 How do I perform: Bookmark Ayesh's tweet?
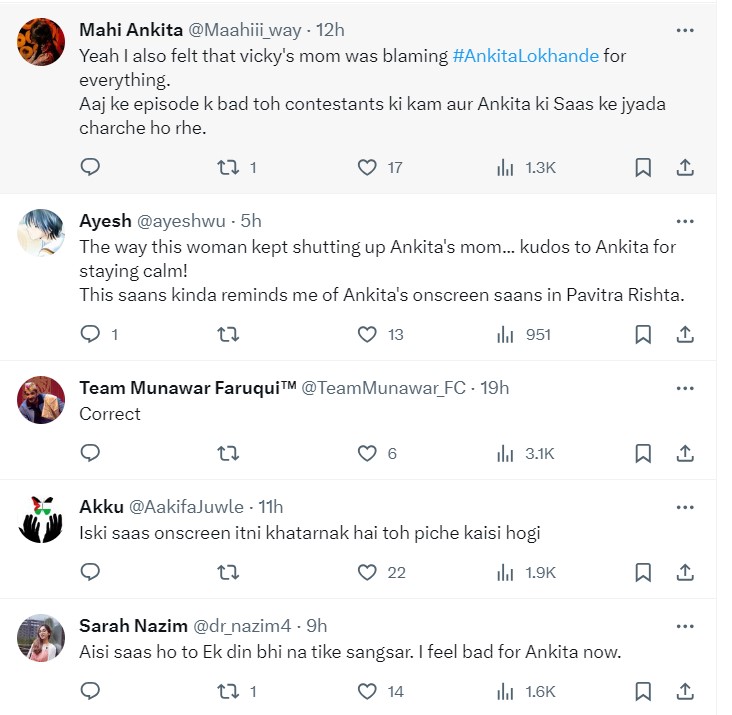(x=643, y=334)
